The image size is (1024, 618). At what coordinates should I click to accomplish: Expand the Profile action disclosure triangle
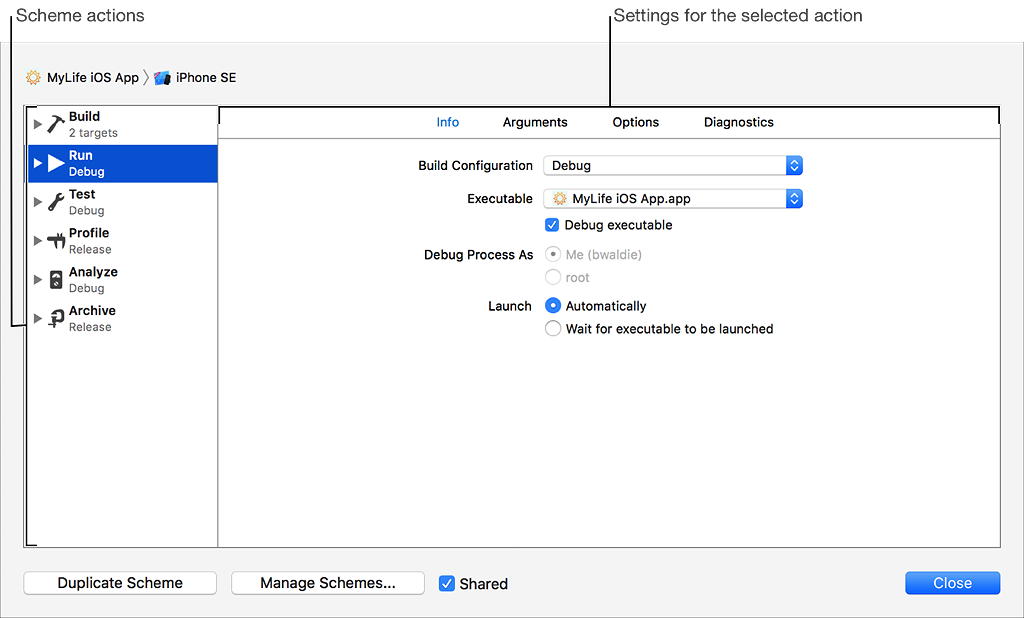click(38, 241)
